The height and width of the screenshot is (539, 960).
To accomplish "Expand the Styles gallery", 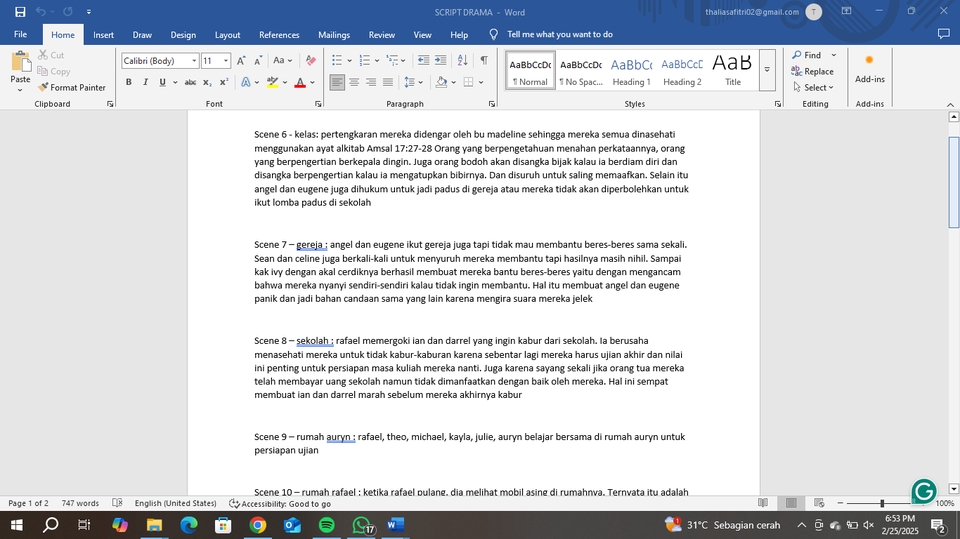I will point(767,70).
